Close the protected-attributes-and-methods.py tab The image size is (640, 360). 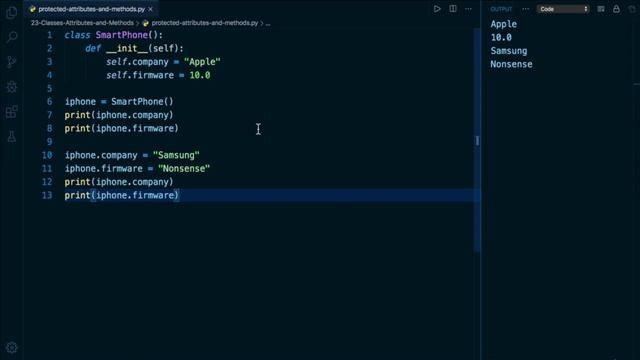pyautogui.click(x=151, y=9)
